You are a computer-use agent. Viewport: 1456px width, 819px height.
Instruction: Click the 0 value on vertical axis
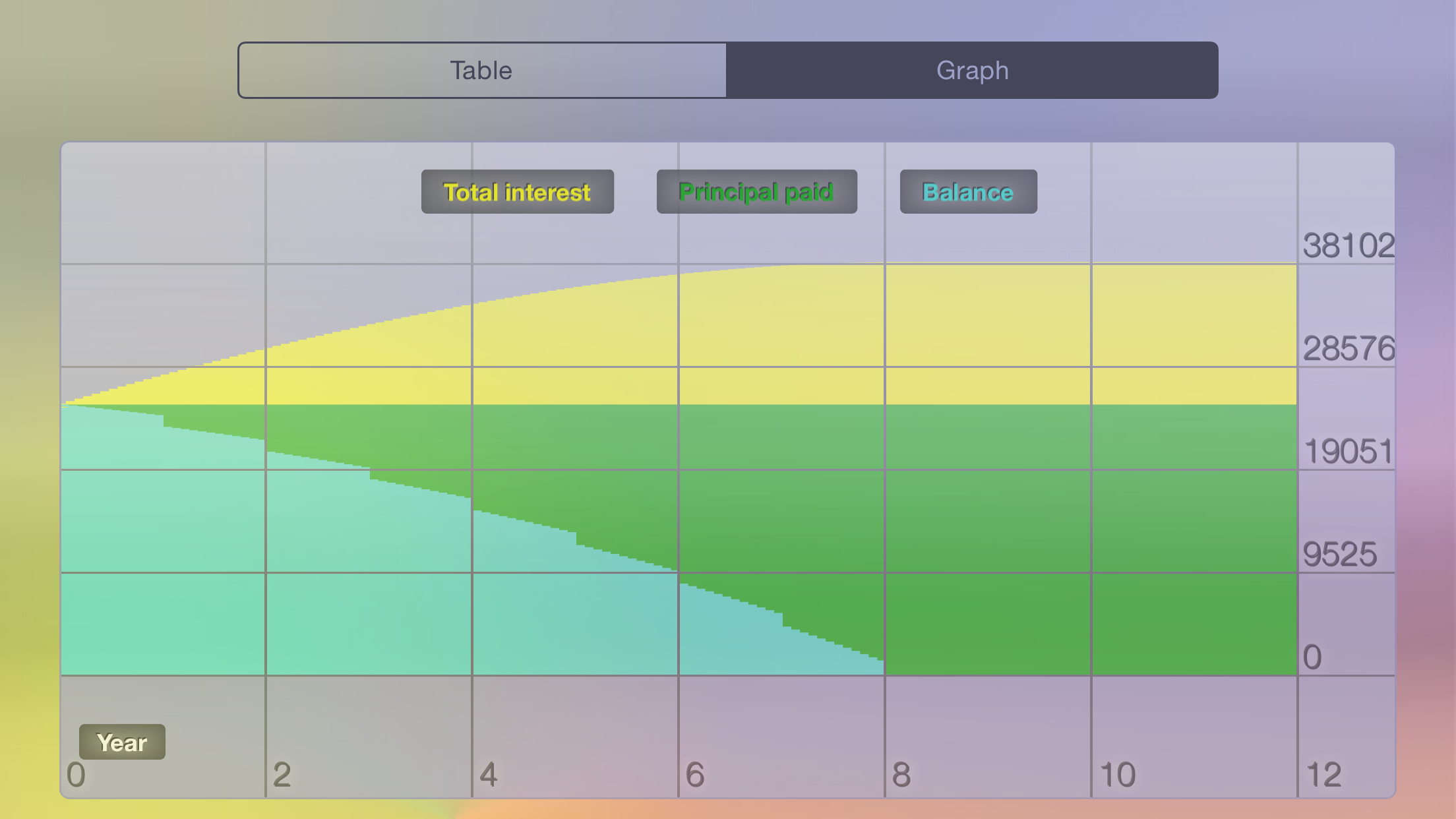coord(1312,657)
